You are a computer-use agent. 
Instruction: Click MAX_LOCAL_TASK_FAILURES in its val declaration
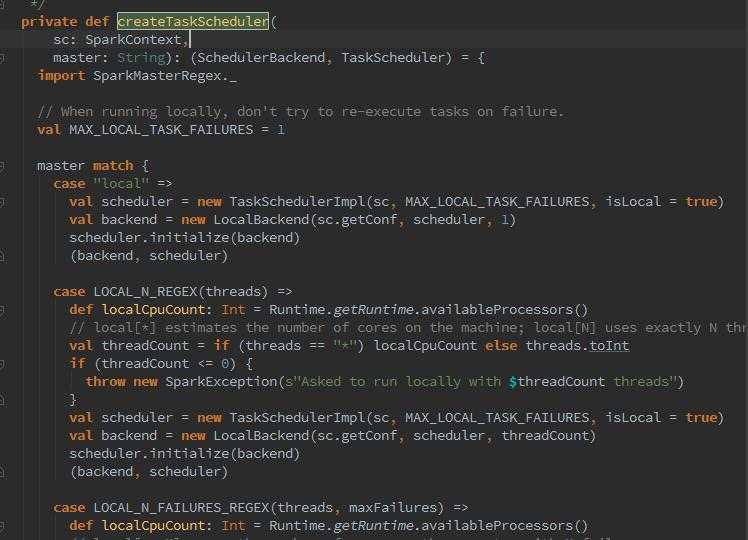coord(161,130)
